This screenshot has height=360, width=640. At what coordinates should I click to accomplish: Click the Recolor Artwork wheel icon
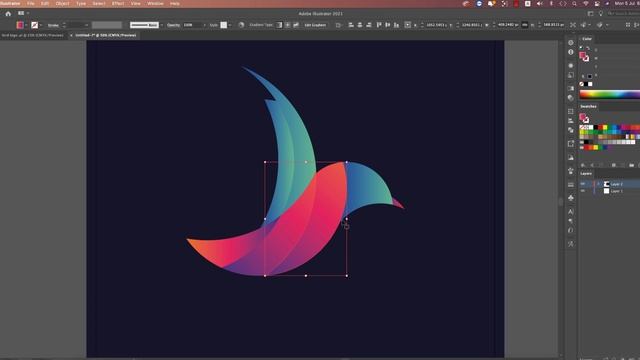241,25
